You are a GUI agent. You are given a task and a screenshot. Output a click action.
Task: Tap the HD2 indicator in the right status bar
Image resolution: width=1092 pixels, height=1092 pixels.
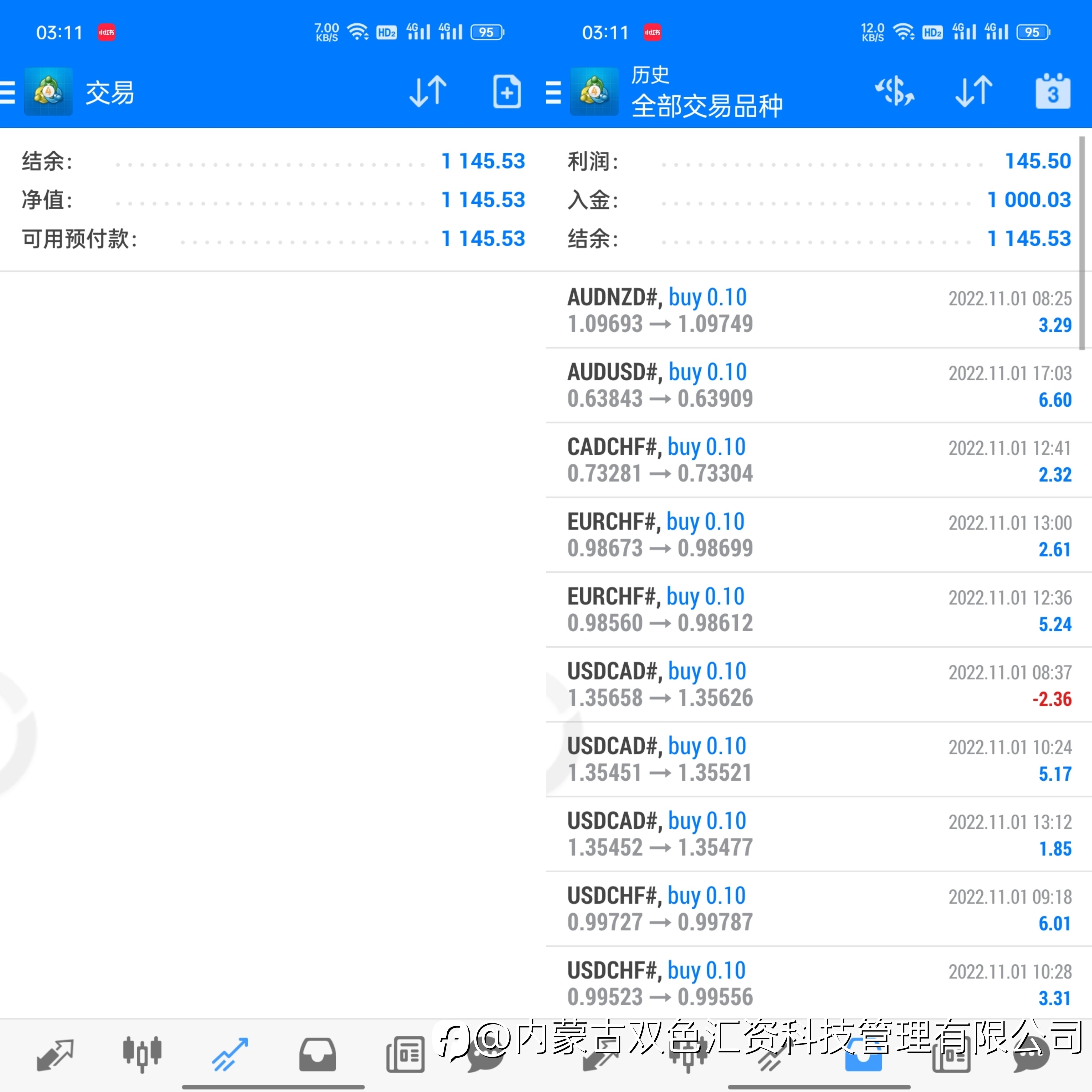(x=932, y=32)
